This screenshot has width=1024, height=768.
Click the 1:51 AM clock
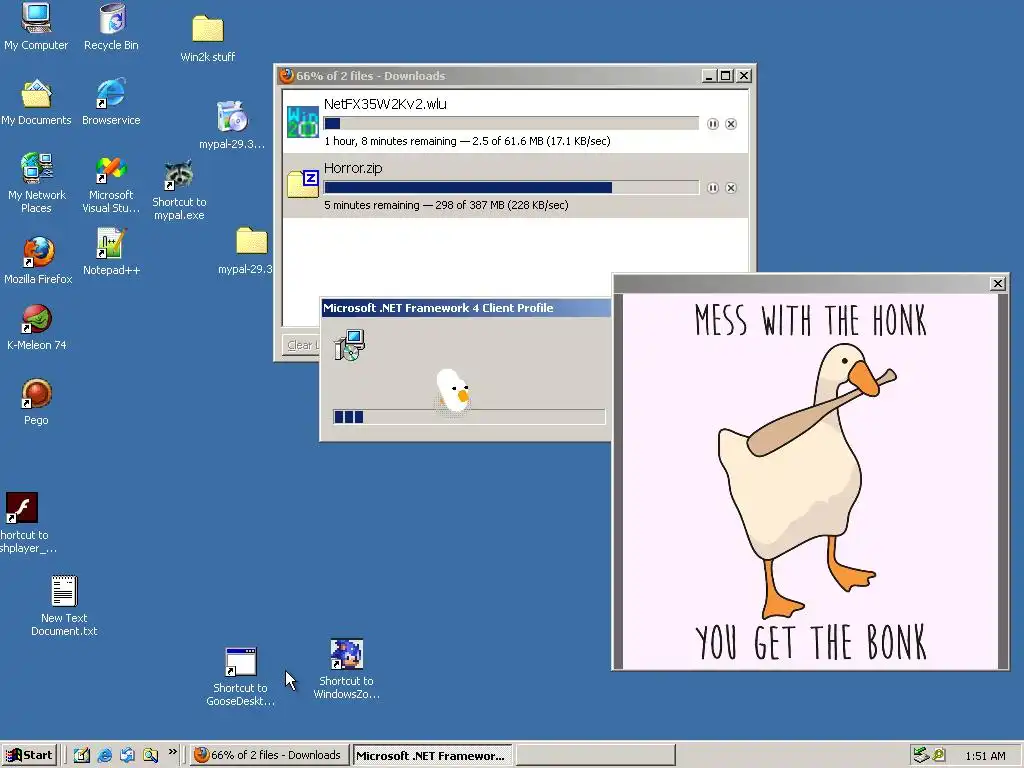click(985, 756)
